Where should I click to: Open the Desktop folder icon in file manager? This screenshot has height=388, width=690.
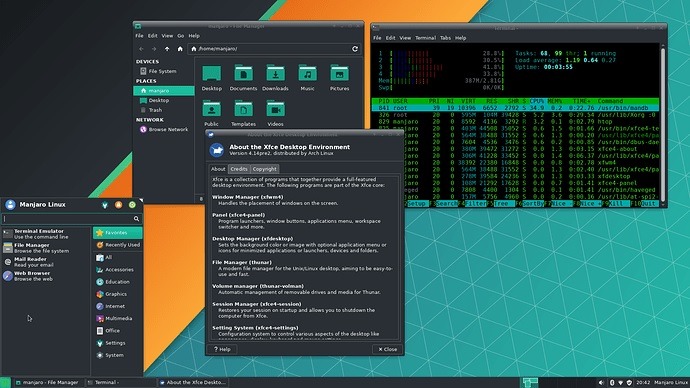pos(212,73)
